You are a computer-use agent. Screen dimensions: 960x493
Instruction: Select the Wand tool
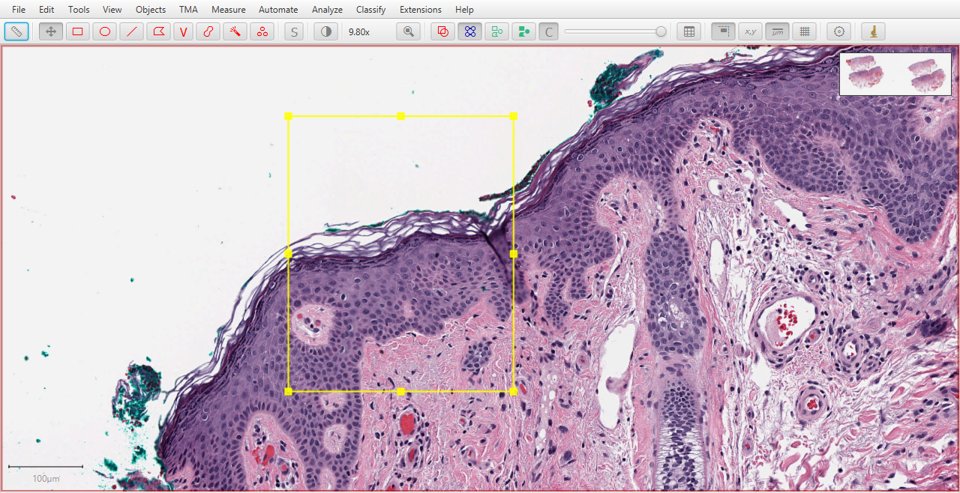(x=235, y=31)
